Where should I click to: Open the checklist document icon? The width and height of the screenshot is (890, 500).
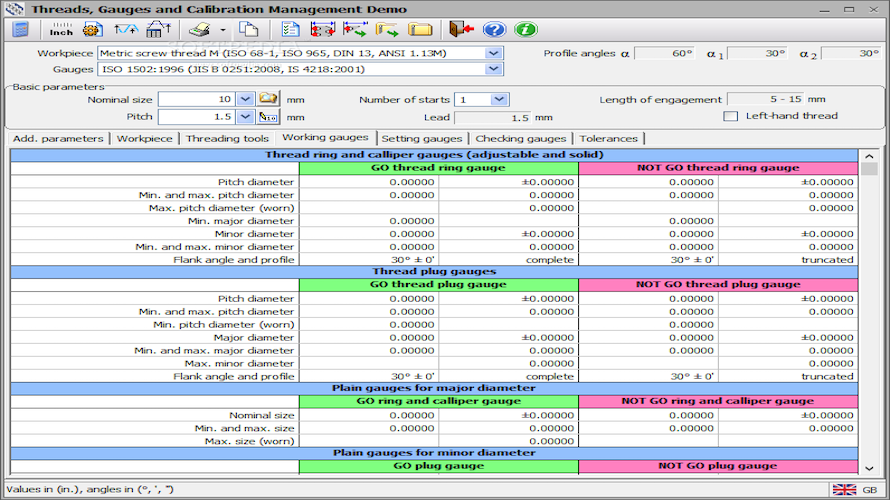point(291,30)
